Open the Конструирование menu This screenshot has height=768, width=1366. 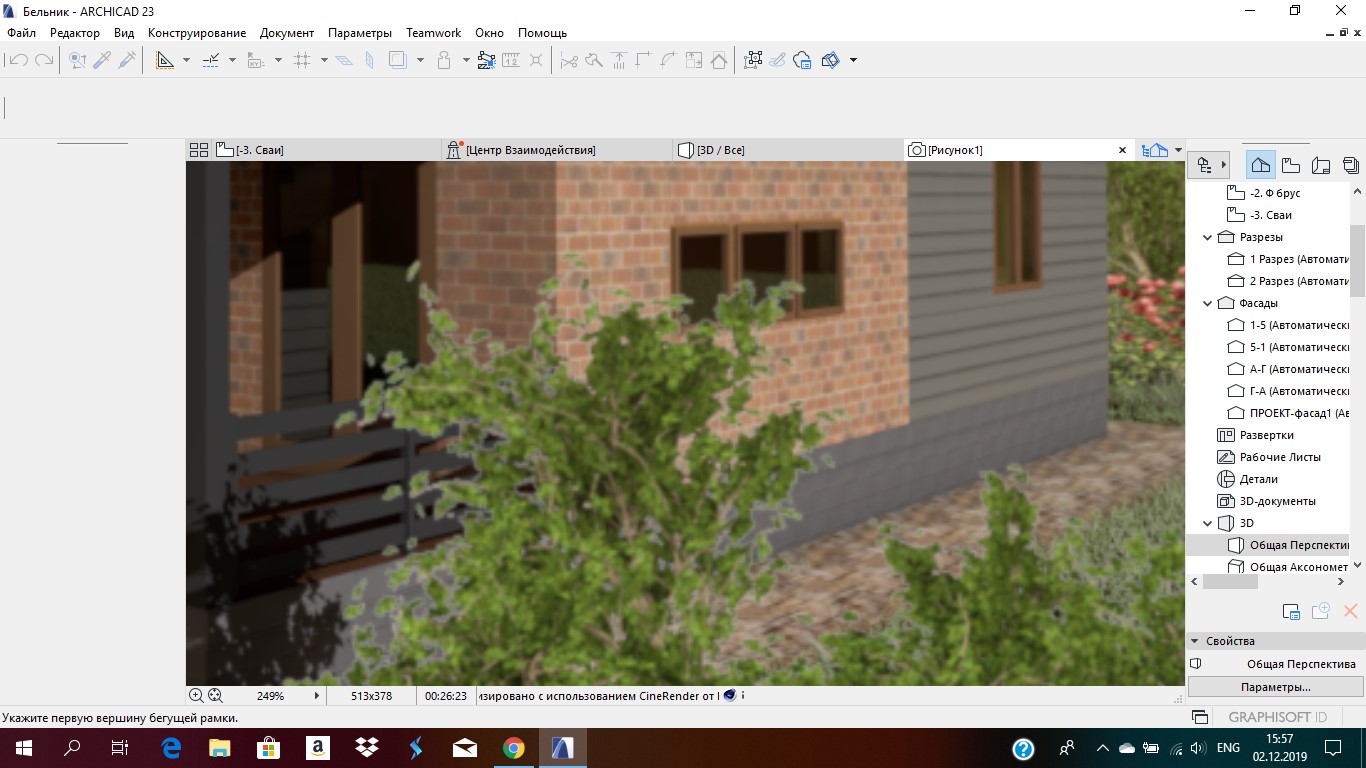point(197,33)
